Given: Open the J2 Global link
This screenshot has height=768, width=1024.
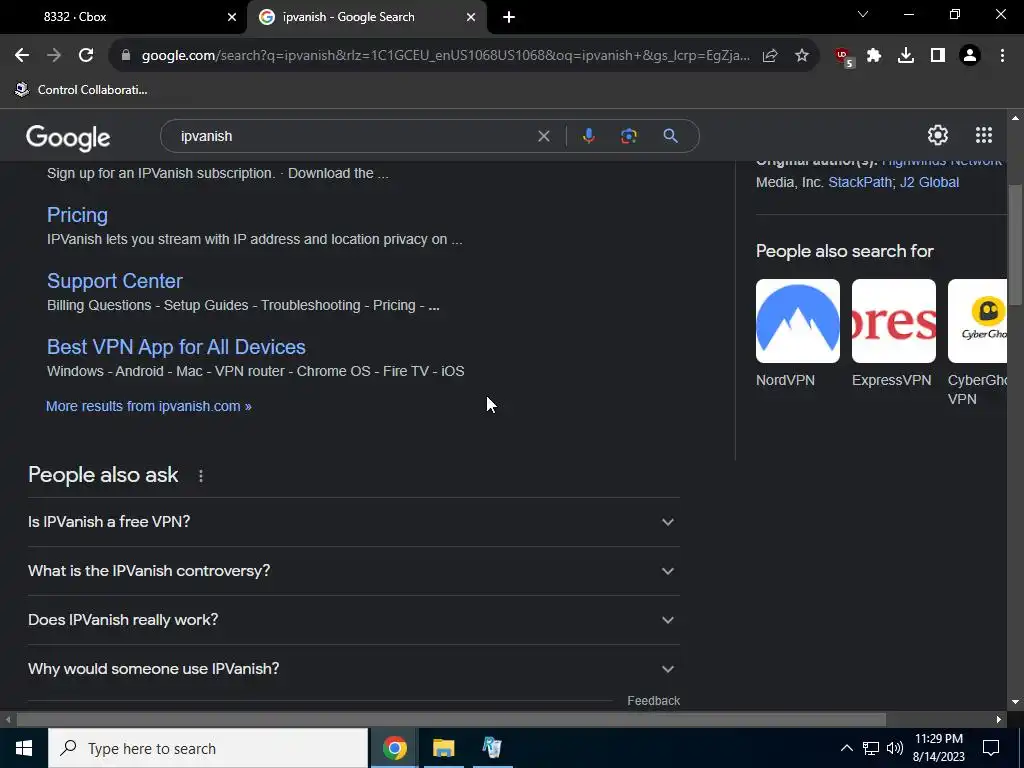Looking at the screenshot, I should click(929, 182).
